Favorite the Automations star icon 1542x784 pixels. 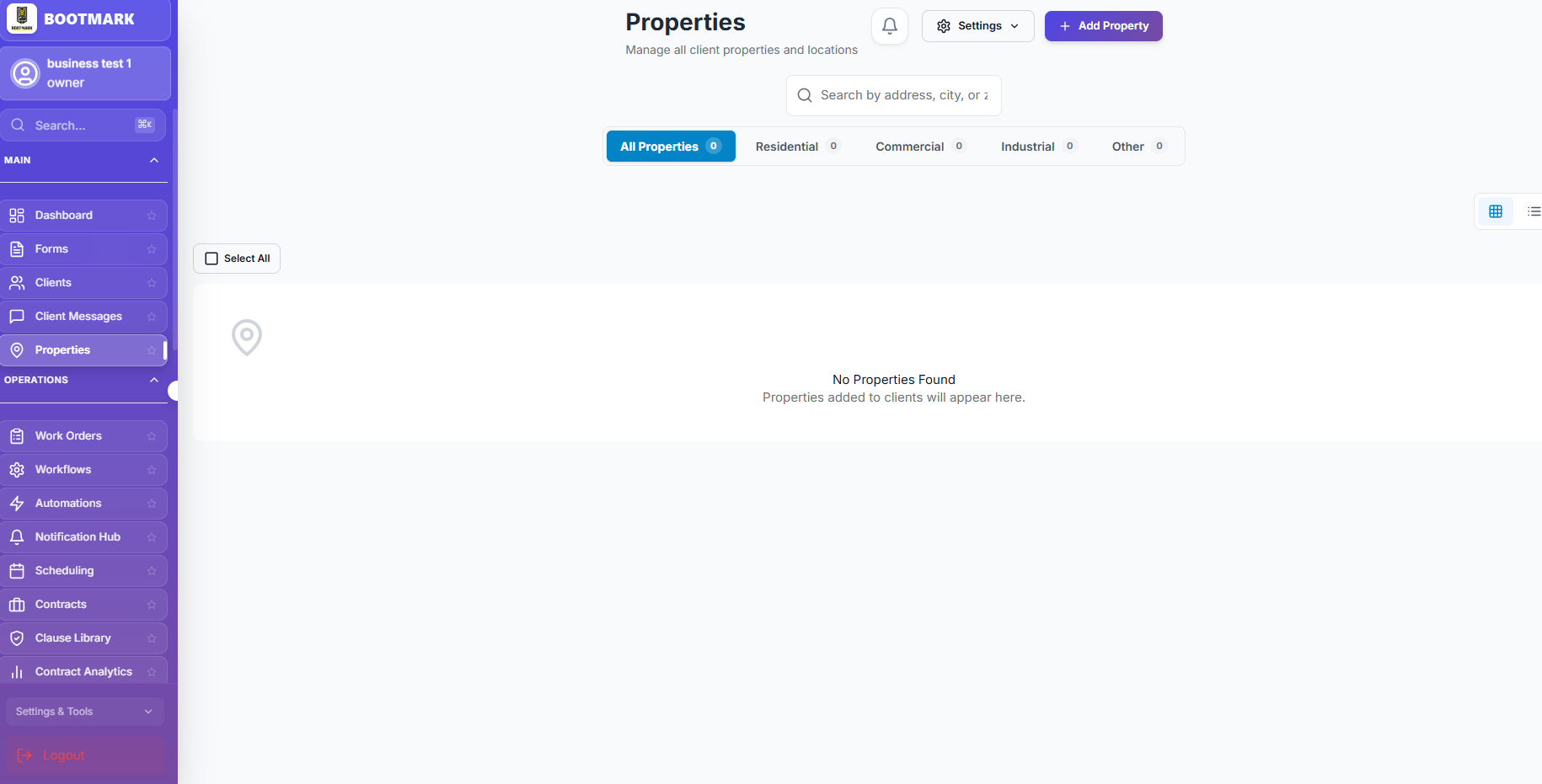click(x=152, y=504)
